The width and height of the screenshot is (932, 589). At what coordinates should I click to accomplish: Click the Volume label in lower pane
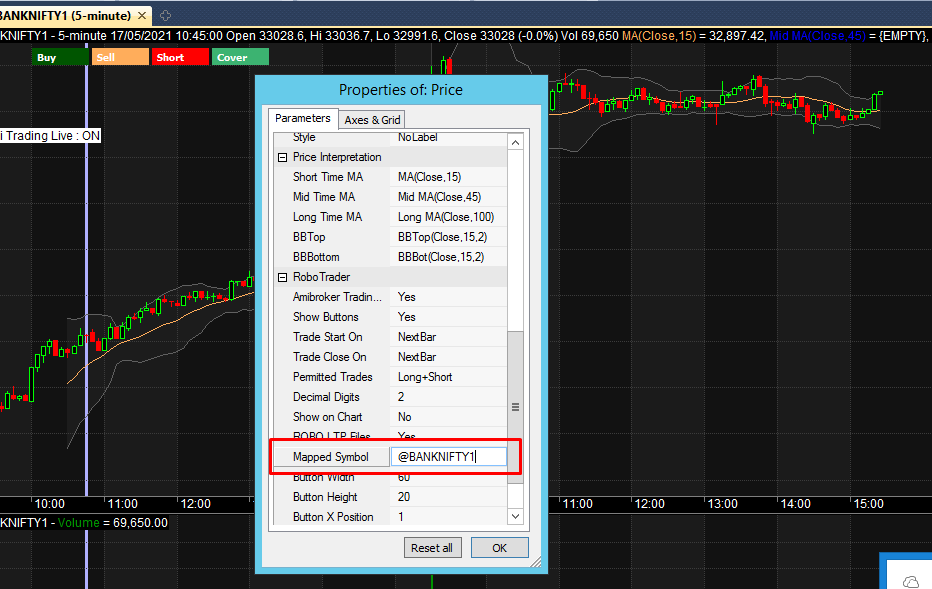[78, 523]
